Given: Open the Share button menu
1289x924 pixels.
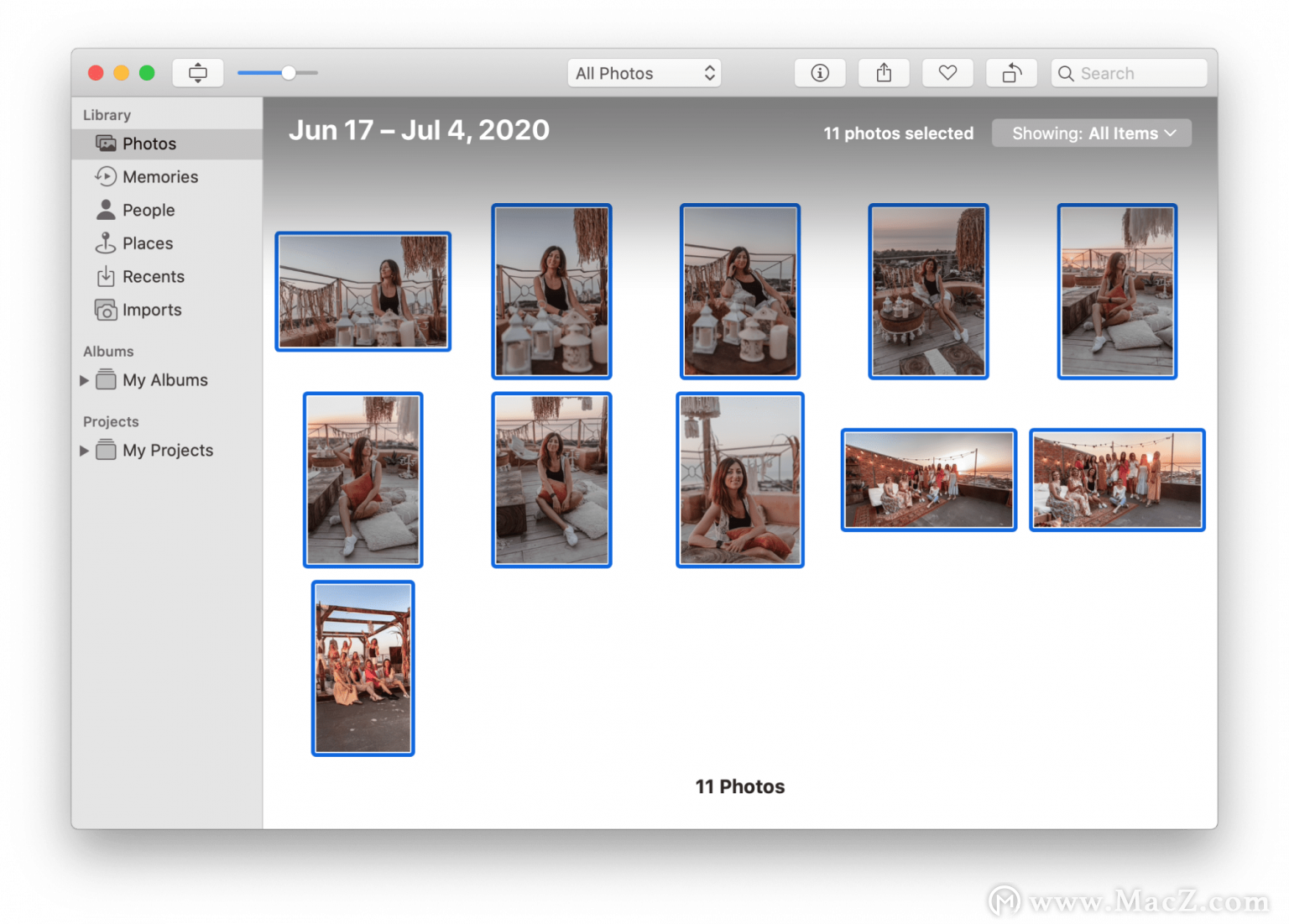Looking at the screenshot, I should [x=884, y=73].
